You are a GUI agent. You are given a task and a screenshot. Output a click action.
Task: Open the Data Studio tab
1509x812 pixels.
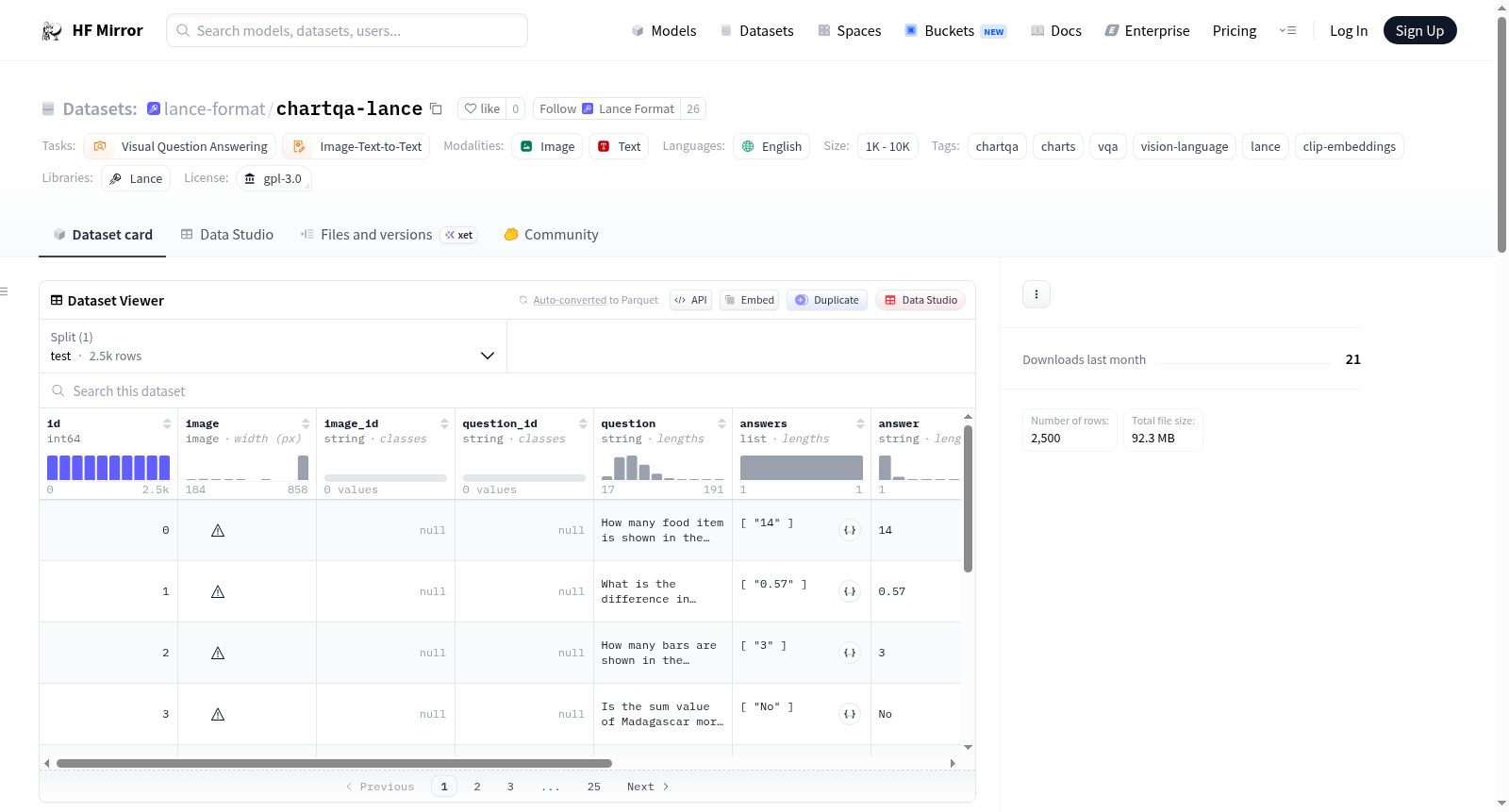point(227,235)
